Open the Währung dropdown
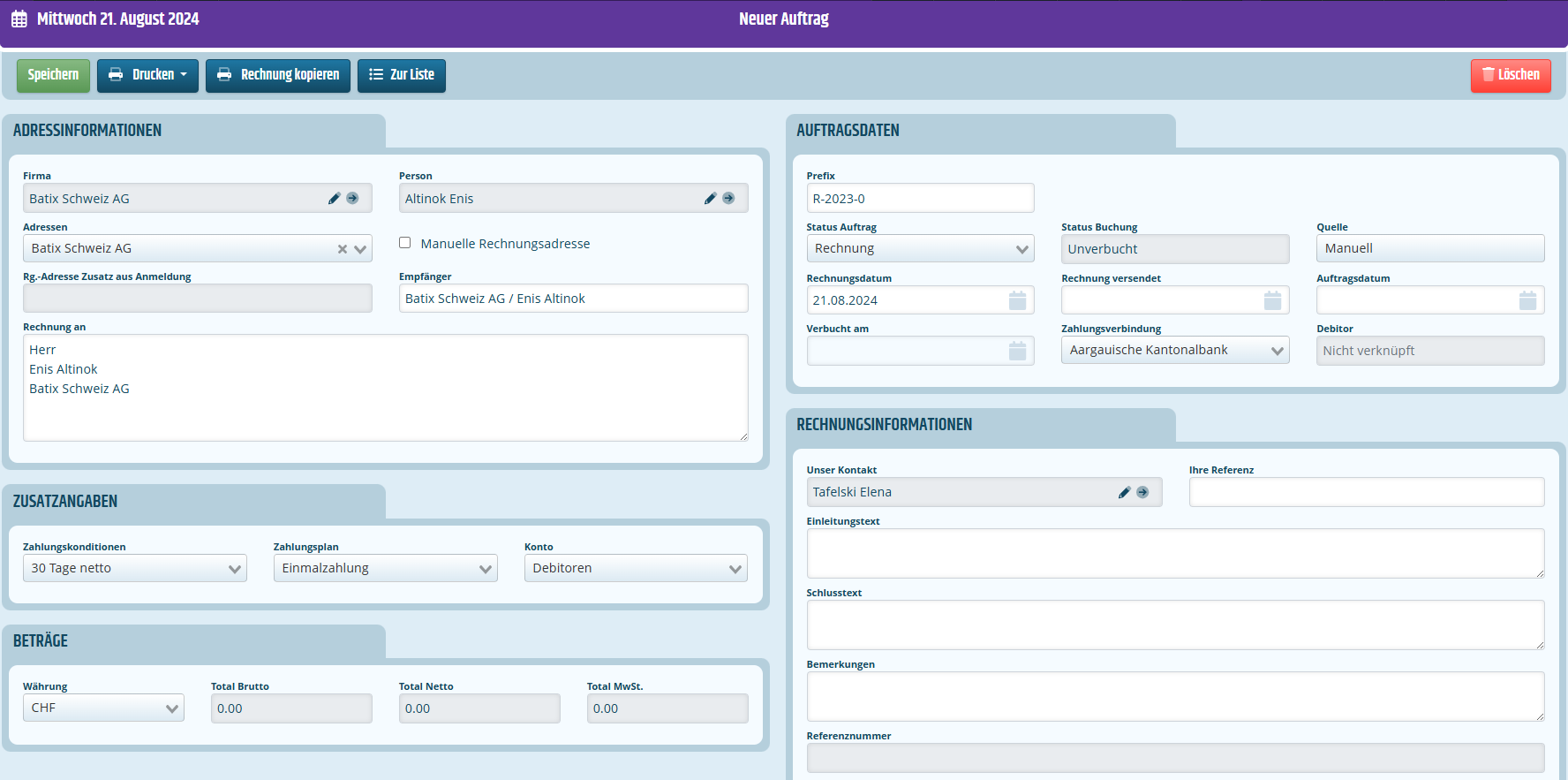 pos(103,708)
